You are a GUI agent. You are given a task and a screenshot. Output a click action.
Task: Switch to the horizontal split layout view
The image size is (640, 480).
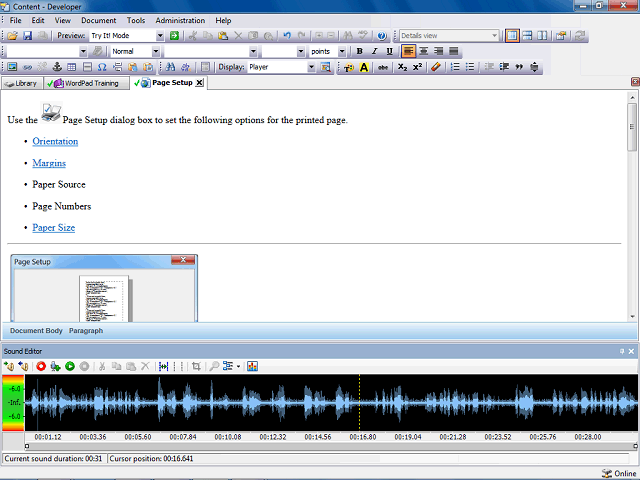[x=527, y=36]
